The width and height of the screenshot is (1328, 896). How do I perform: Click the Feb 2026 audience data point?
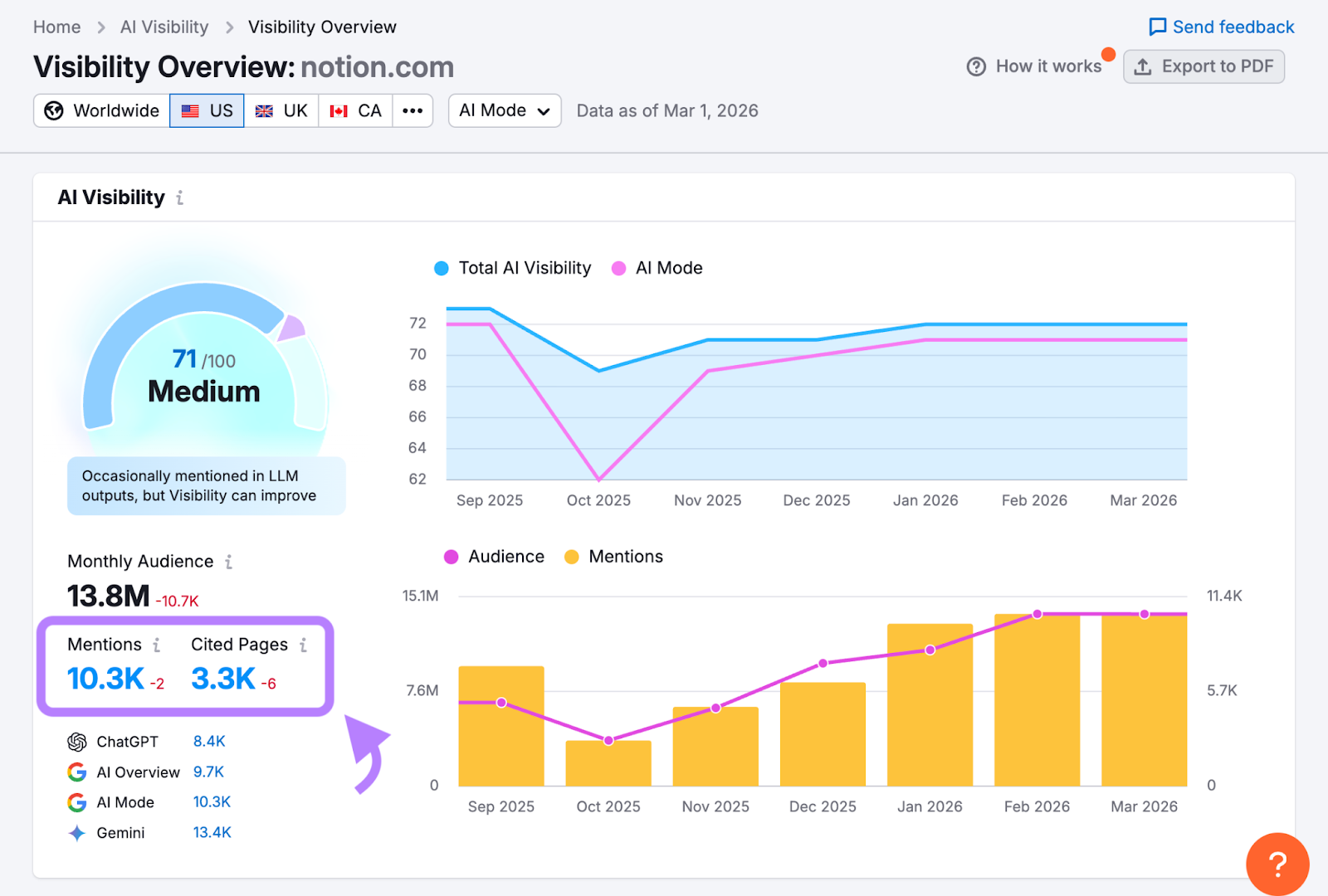(1037, 614)
